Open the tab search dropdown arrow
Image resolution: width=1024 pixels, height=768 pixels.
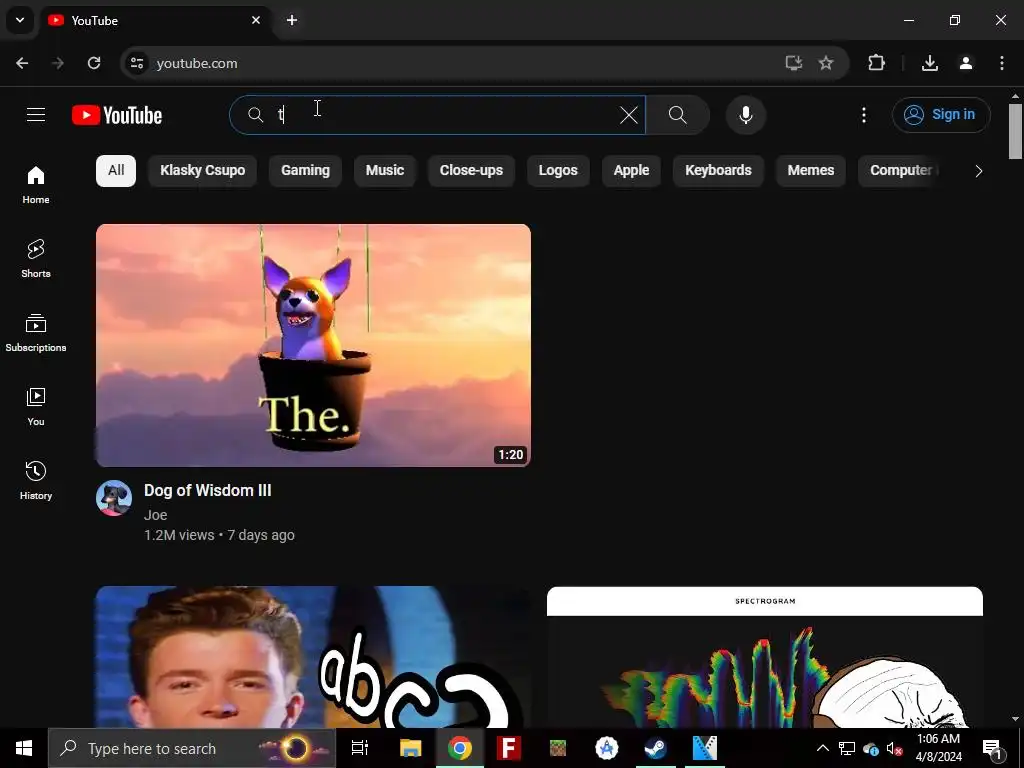[x=20, y=20]
